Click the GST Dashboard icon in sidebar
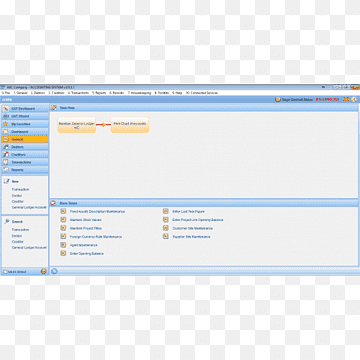The width and height of the screenshot is (360, 360). pos(6,109)
